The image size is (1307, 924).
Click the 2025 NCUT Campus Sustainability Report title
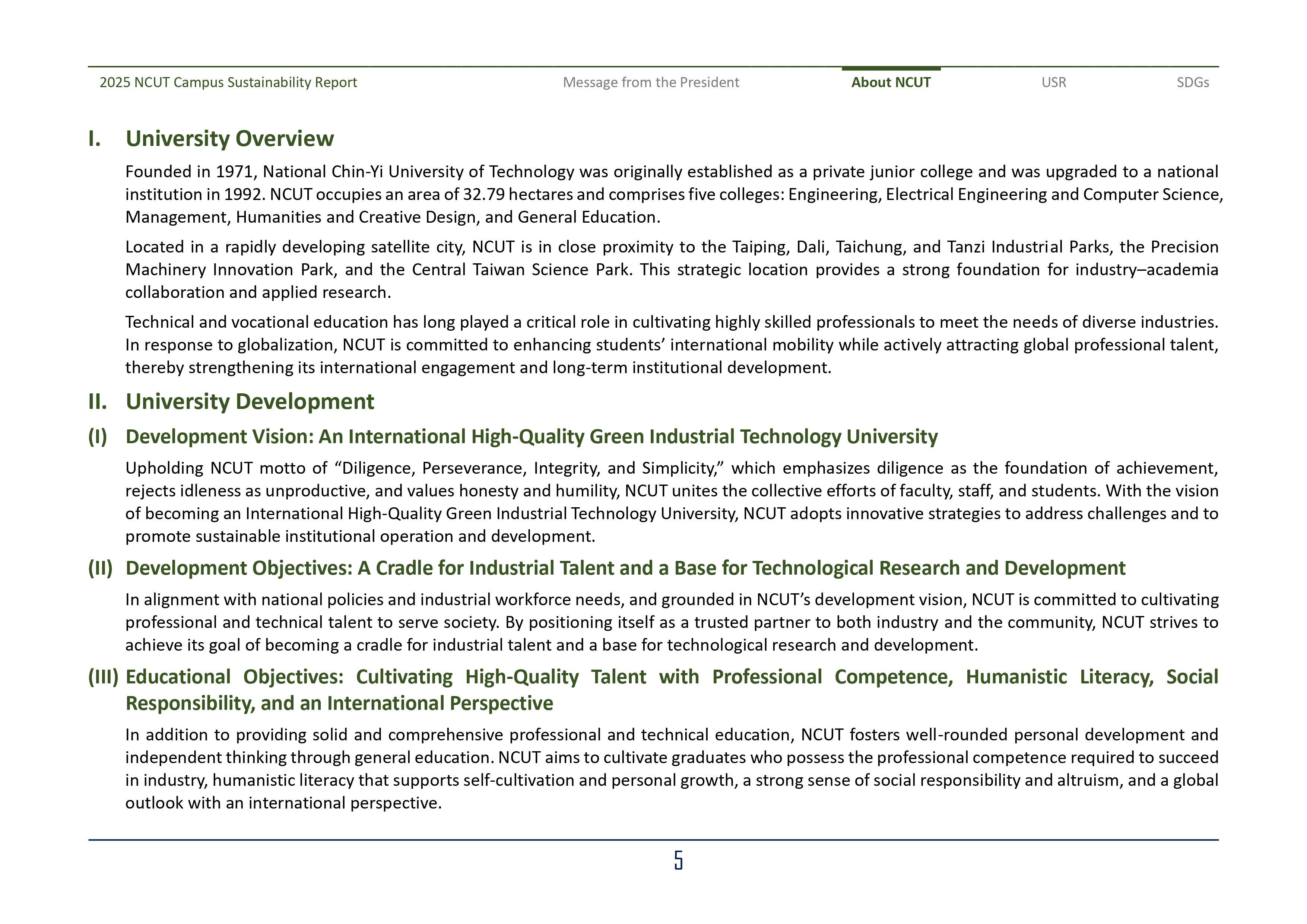click(x=228, y=83)
